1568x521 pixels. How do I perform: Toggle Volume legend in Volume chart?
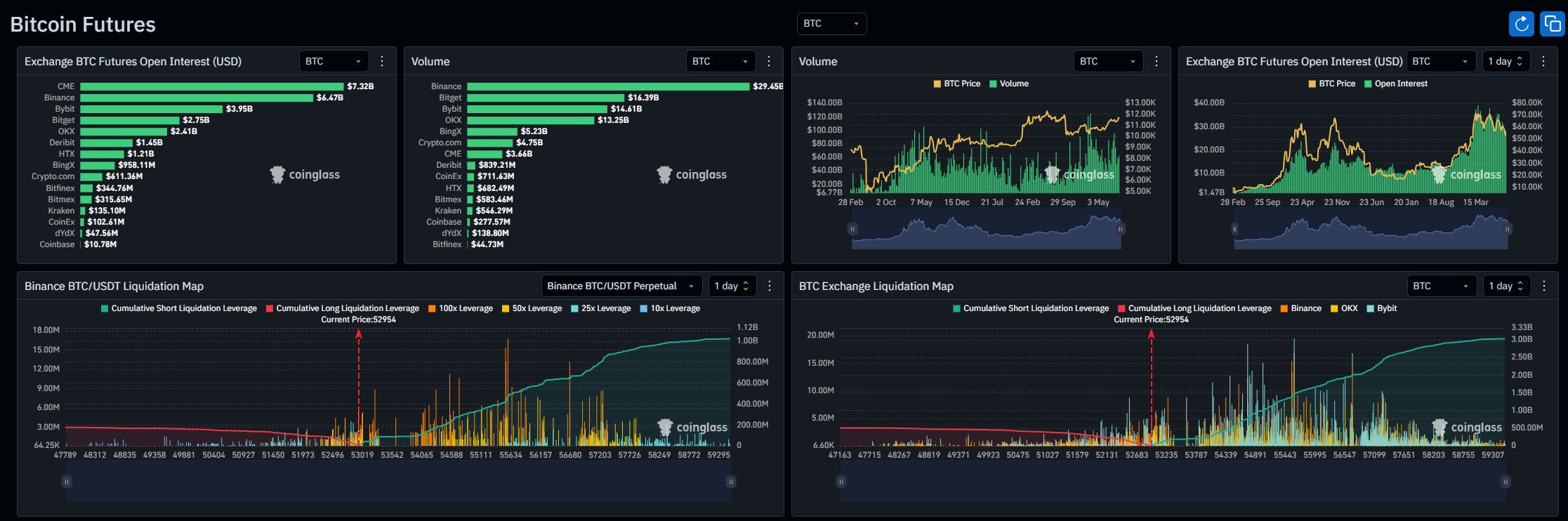(1009, 84)
